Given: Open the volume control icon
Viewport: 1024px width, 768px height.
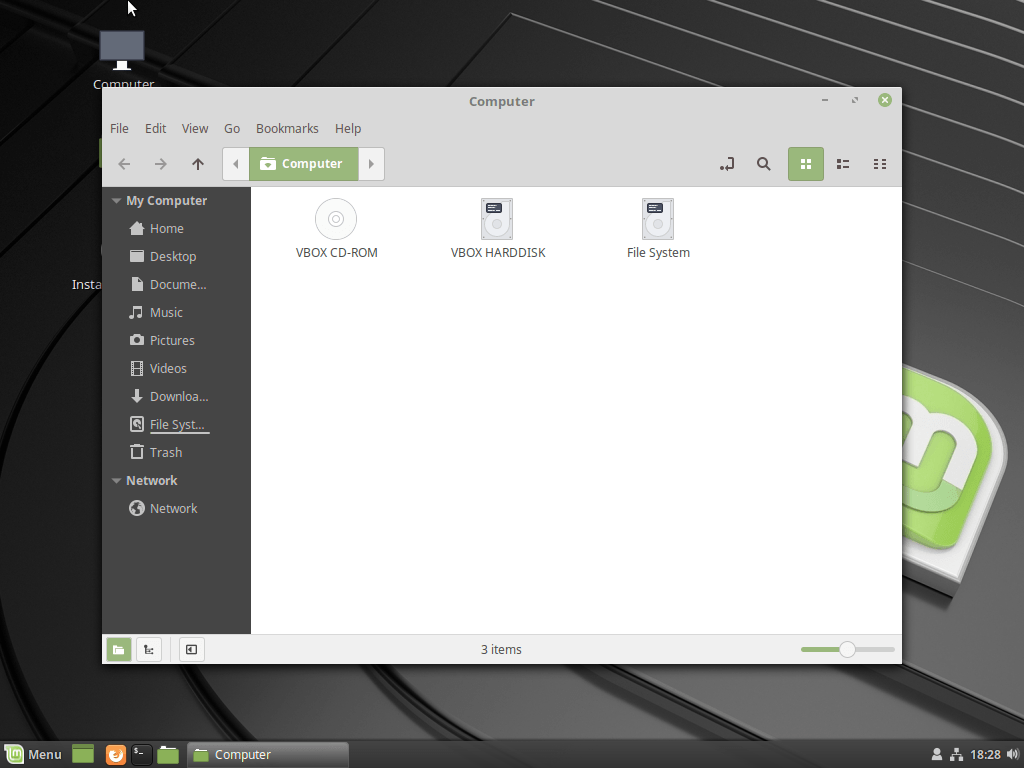Looking at the screenshot, I should pyautogui.click(x=1013, y=755).
